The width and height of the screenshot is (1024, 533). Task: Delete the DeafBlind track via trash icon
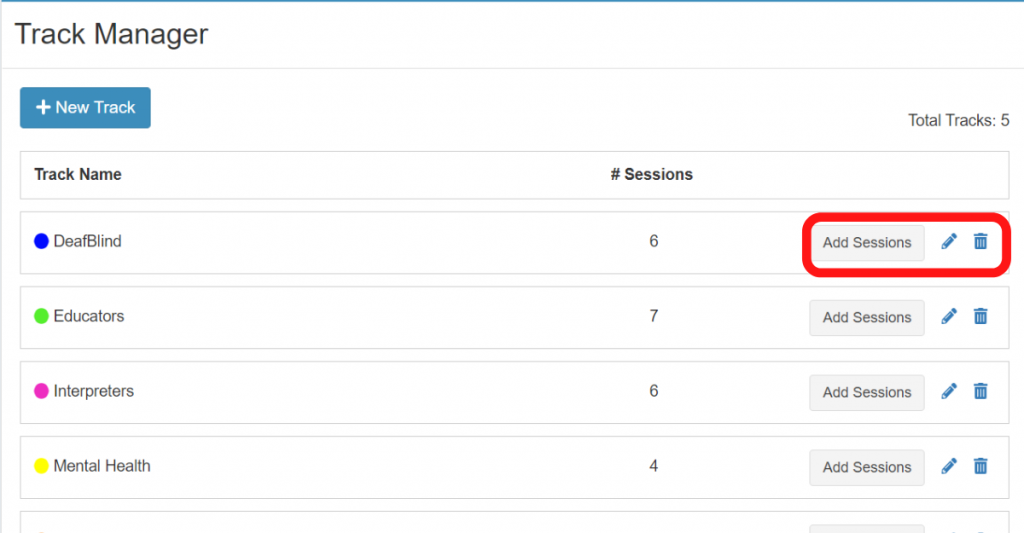pyautogui.click(x=981, y=241)
